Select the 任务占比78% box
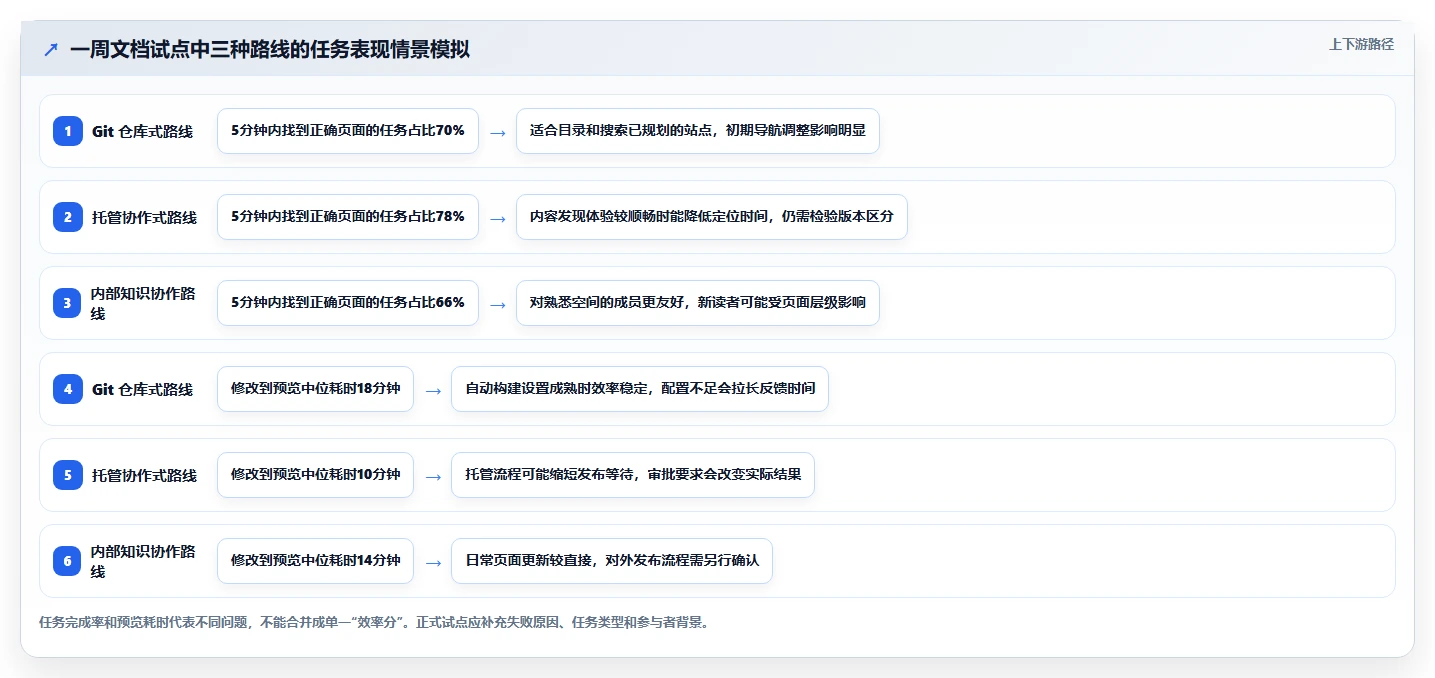1435x678 pixels. click(348, 217)
